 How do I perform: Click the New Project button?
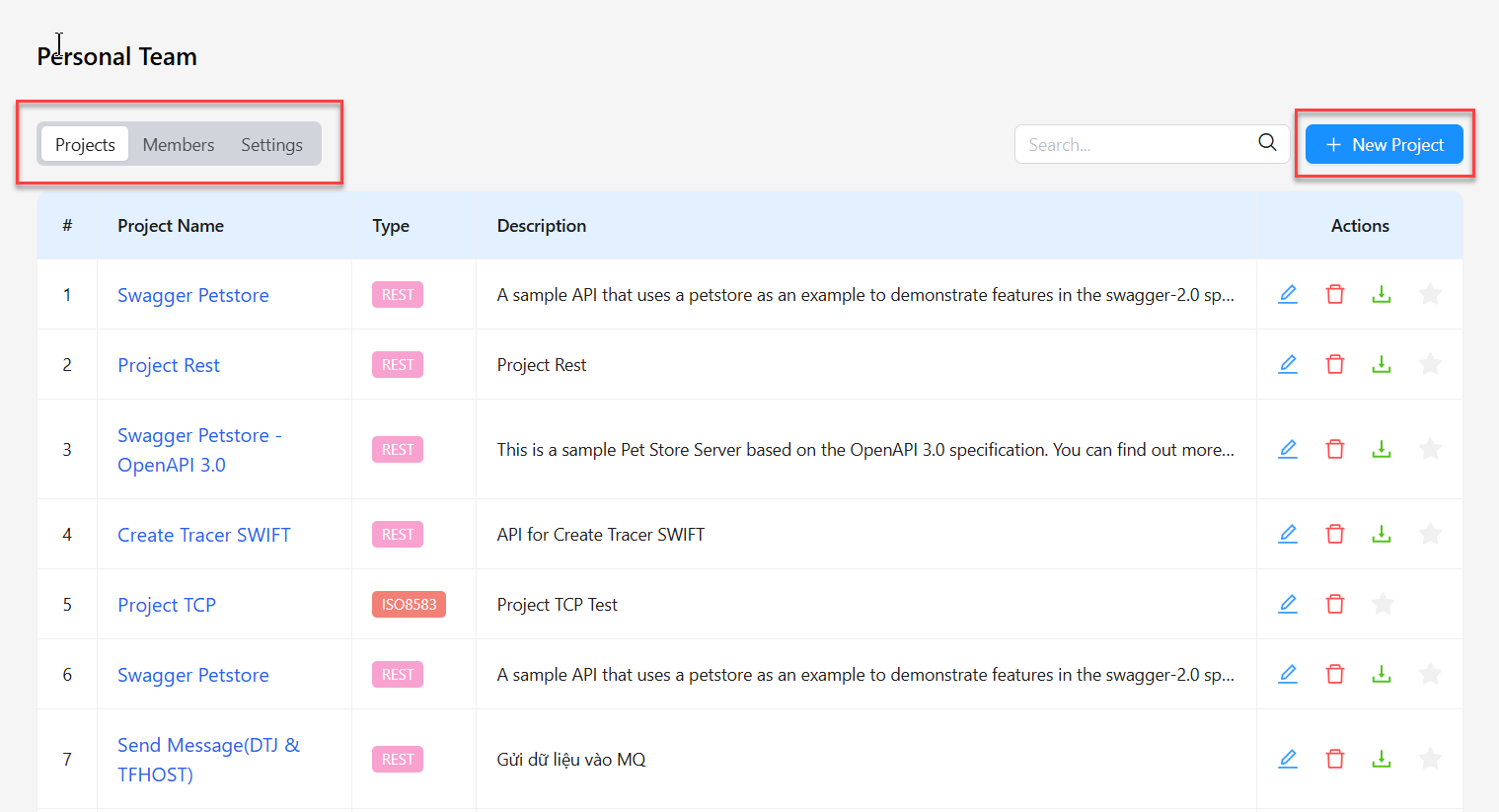point(1384,144)
